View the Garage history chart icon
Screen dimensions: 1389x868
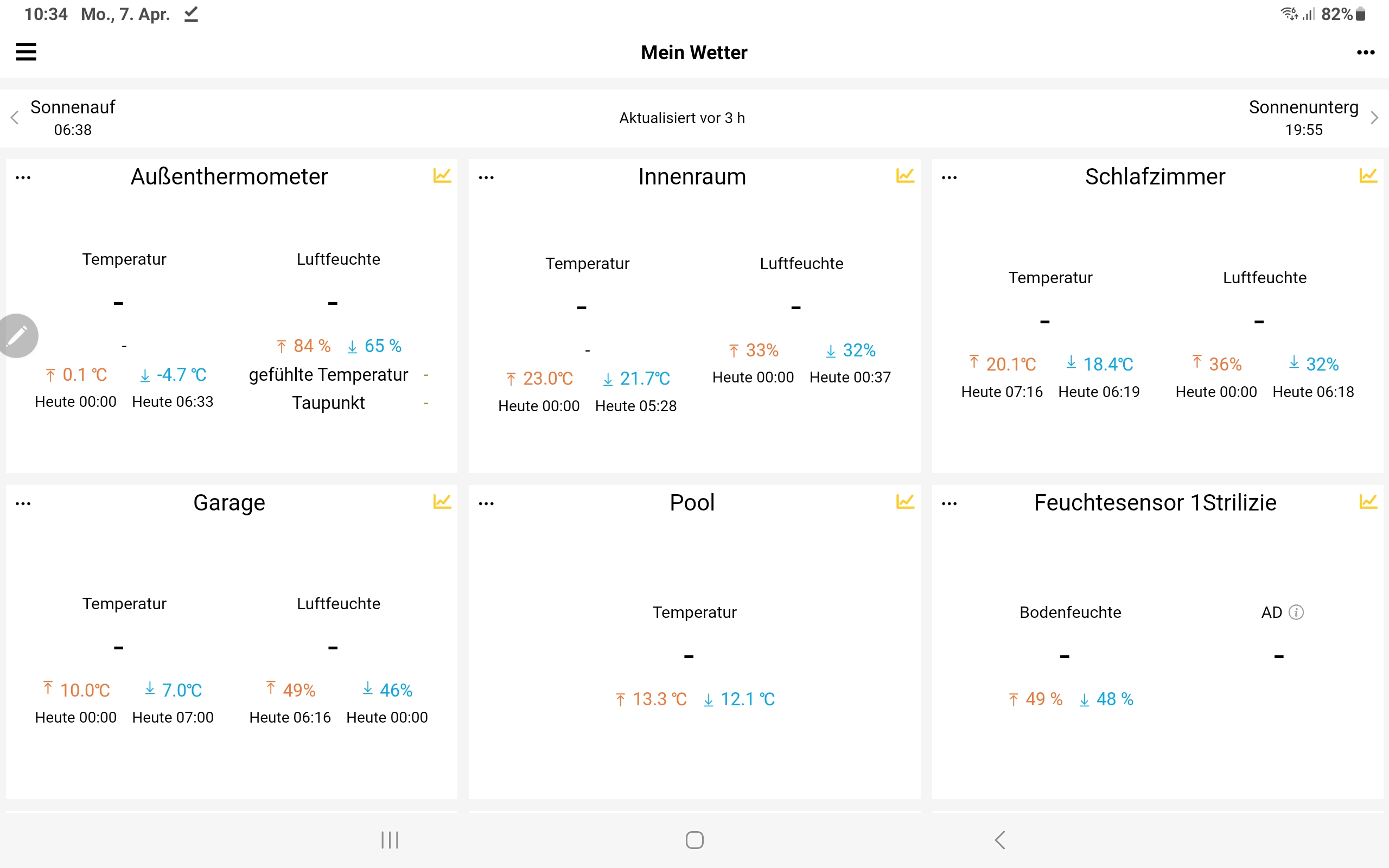442,502
